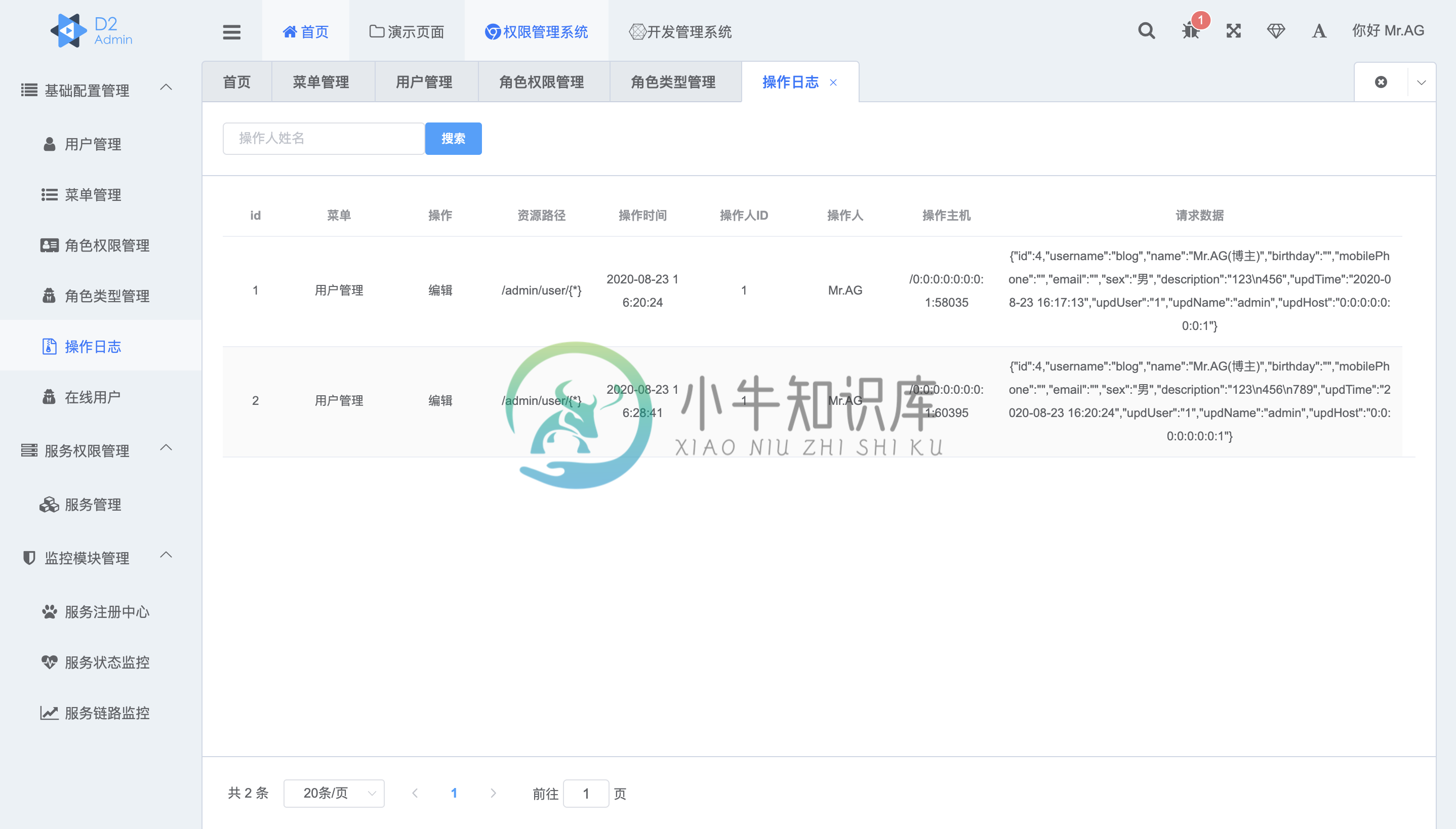Open the search magnifier icon in header
The width and height of the screenshot is (1456, 829).
(1146, 31)
